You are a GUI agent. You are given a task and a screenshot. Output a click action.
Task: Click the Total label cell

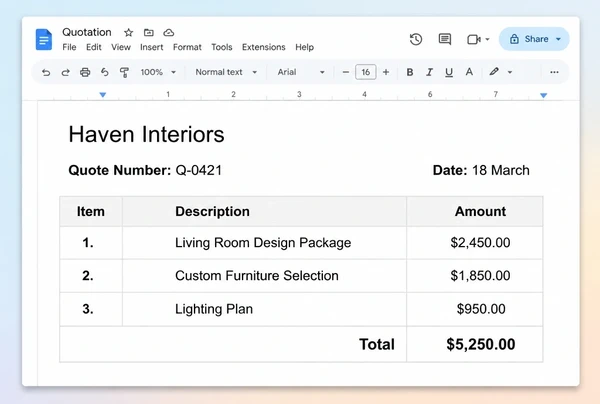point(233,344)
